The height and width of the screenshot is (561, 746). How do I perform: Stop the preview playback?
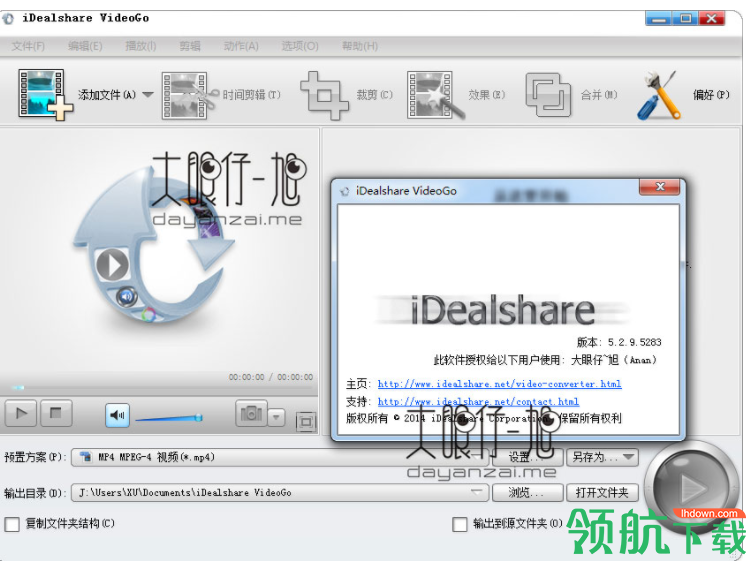point(56,413)
